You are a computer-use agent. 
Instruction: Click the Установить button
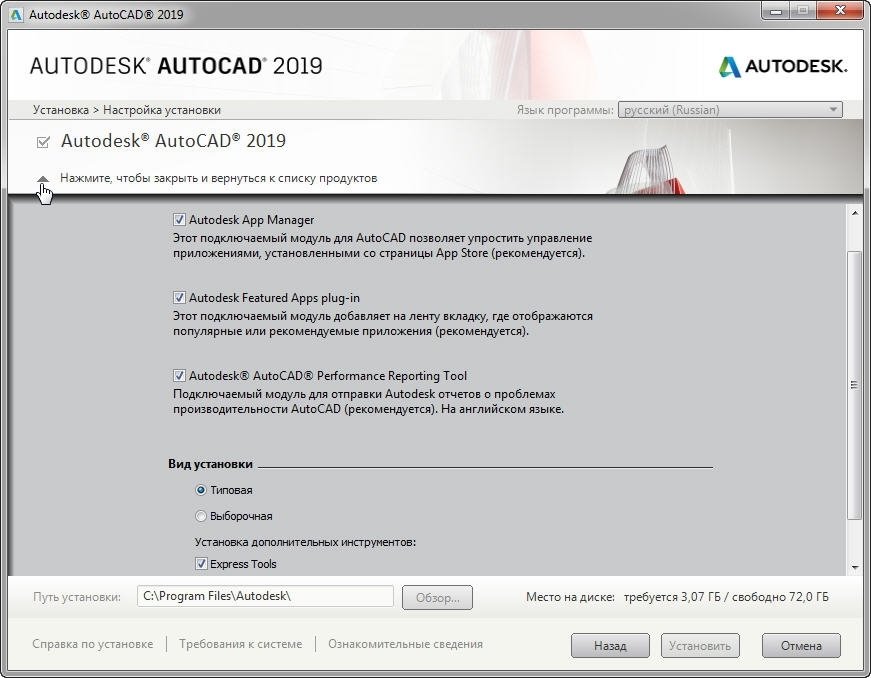tap(700, 646)
